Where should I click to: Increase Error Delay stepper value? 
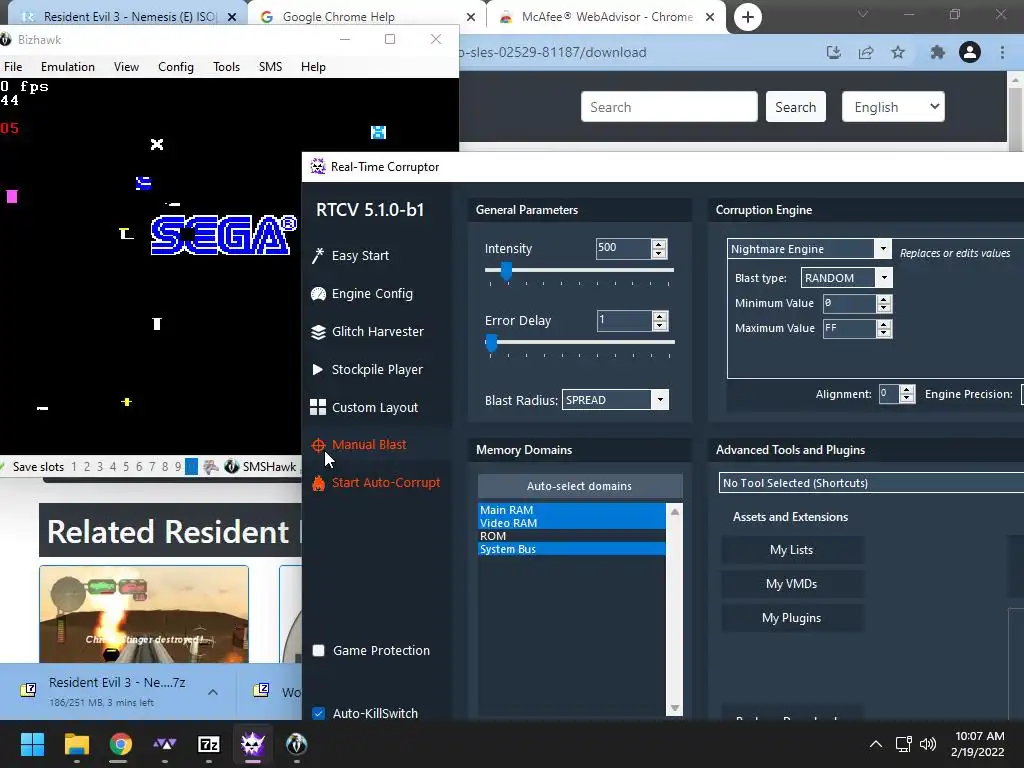pyautogui.click(x=660, y=317)
